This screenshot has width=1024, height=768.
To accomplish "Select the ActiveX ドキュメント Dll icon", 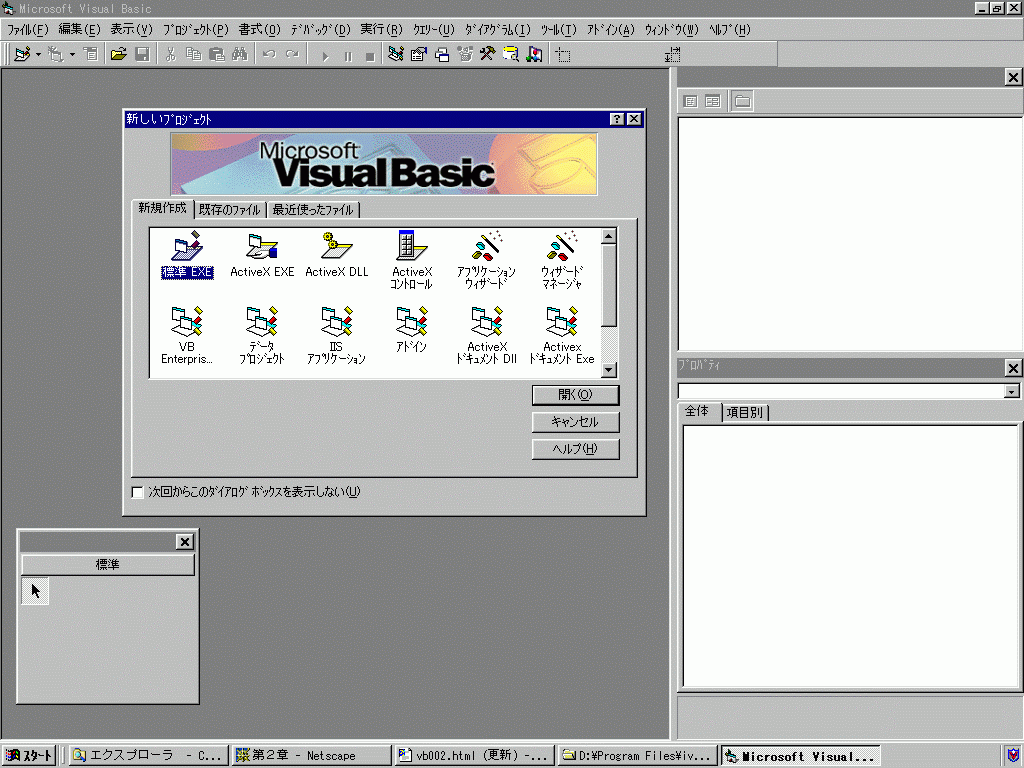I will (x=487, y=335).
